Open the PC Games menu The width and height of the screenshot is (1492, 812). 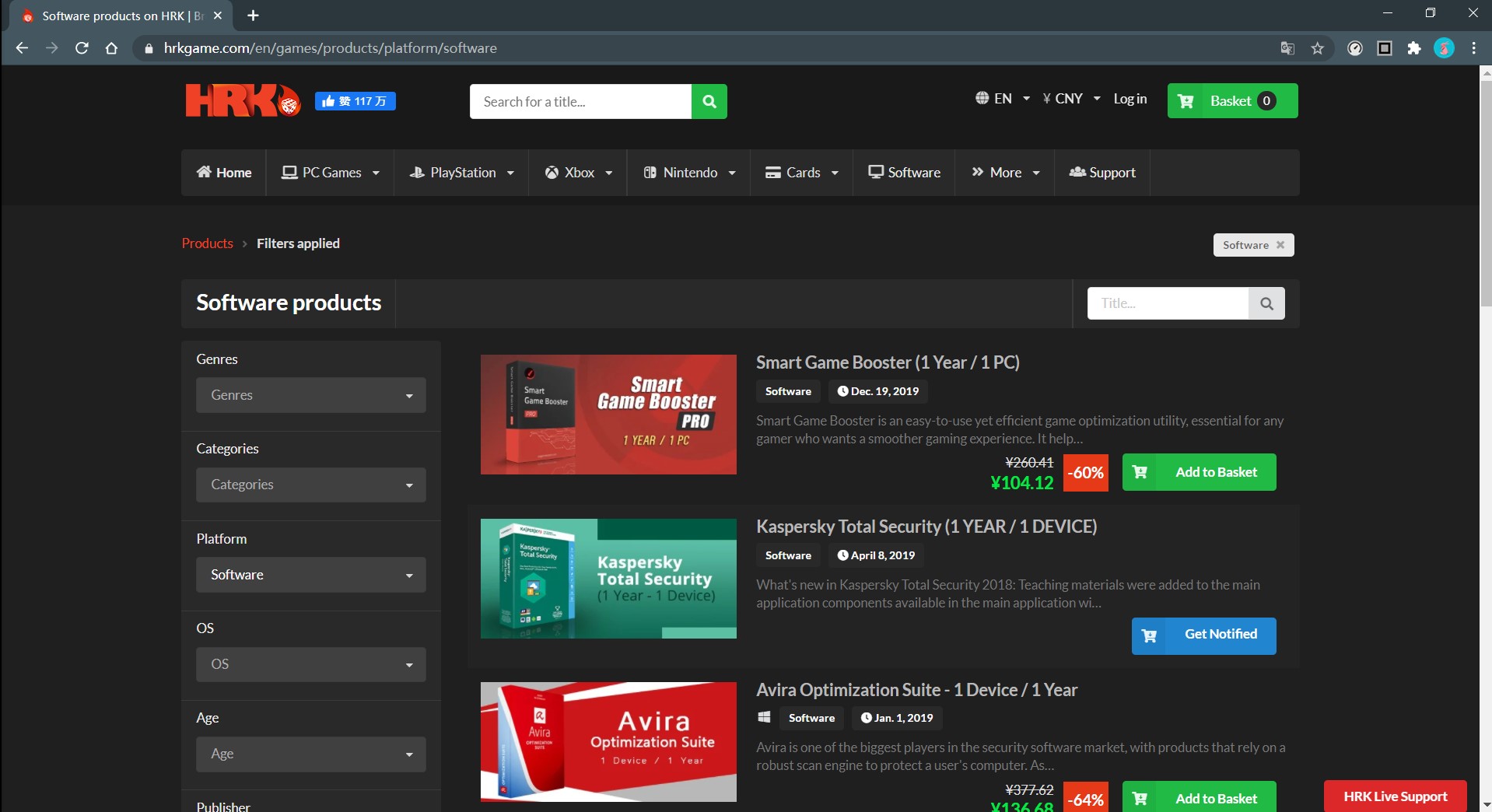pos(331,173)
